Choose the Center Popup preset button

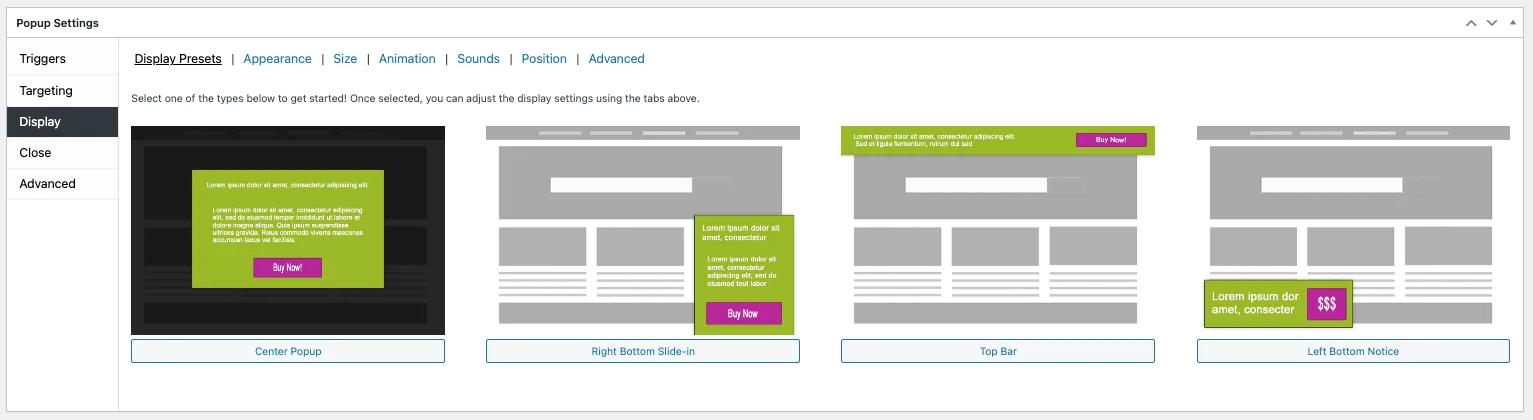(x=288, y=351)
